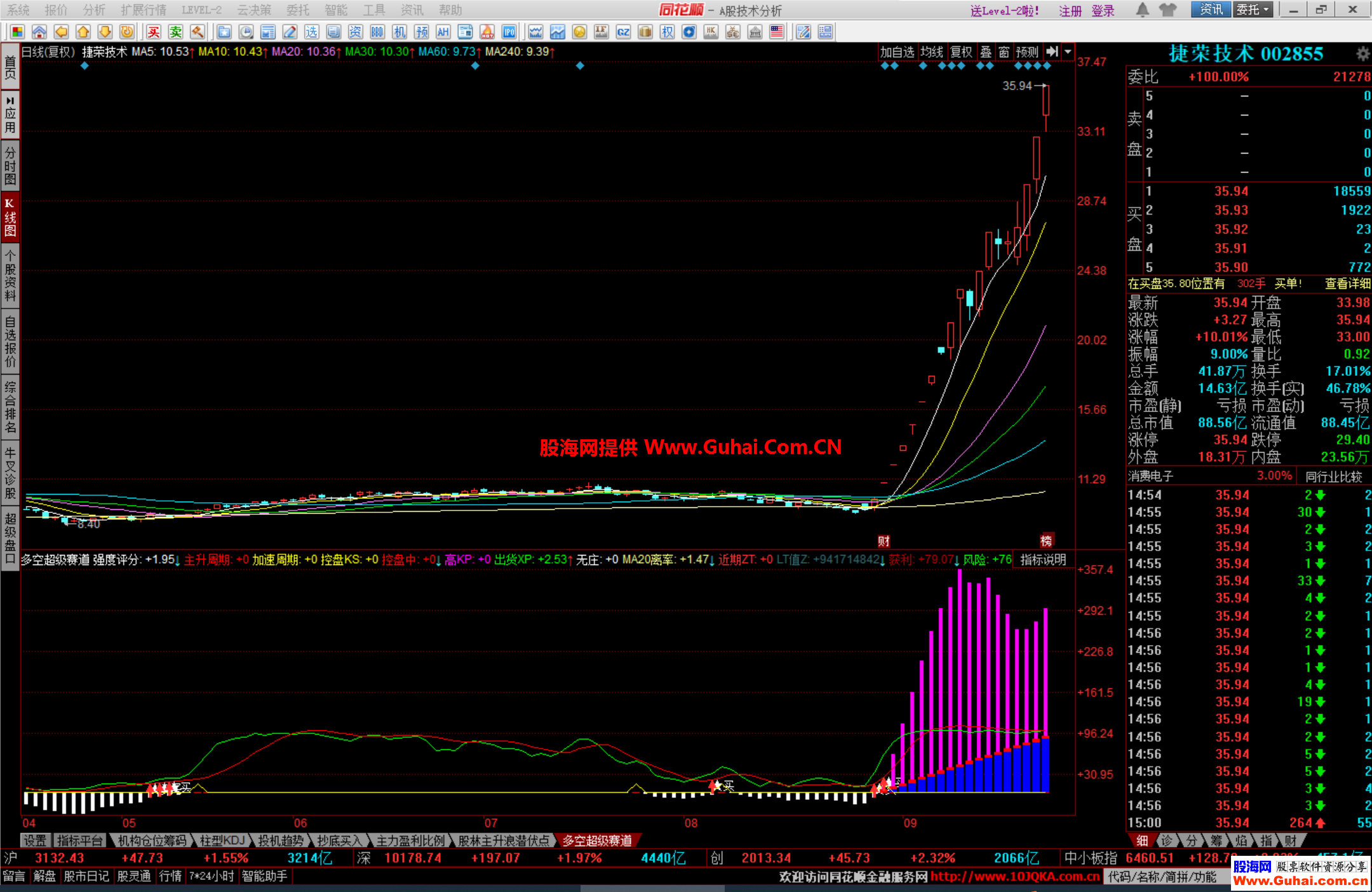The image size is (1372, 892).
Task: Open quote panel gear settings icon
Action: (x=1362, y=54)
